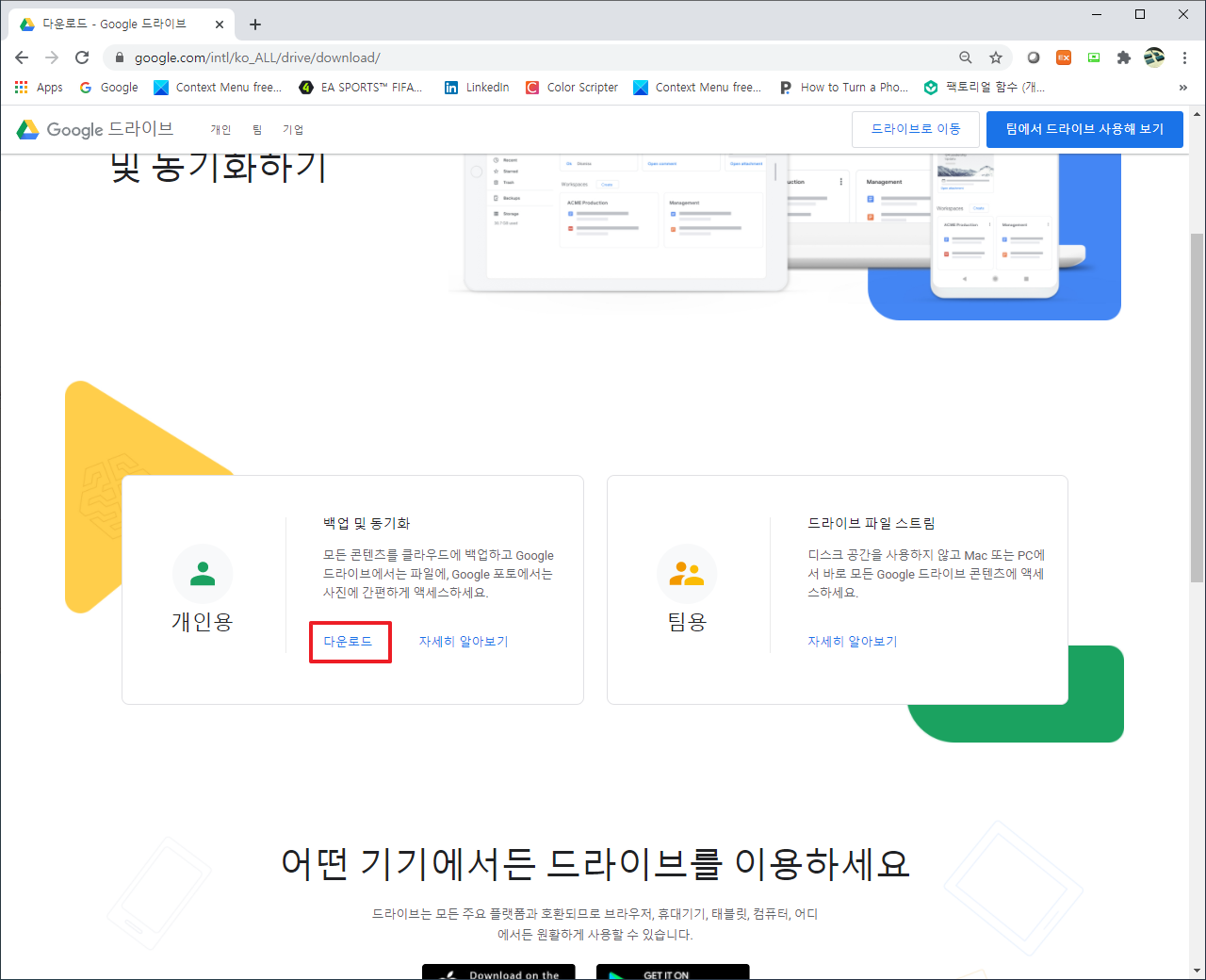This screenshot has width=1206, height=980.
Task: Click the 팀에서 드라이브 사용해 보기 button
Action: coord(1084,129)
